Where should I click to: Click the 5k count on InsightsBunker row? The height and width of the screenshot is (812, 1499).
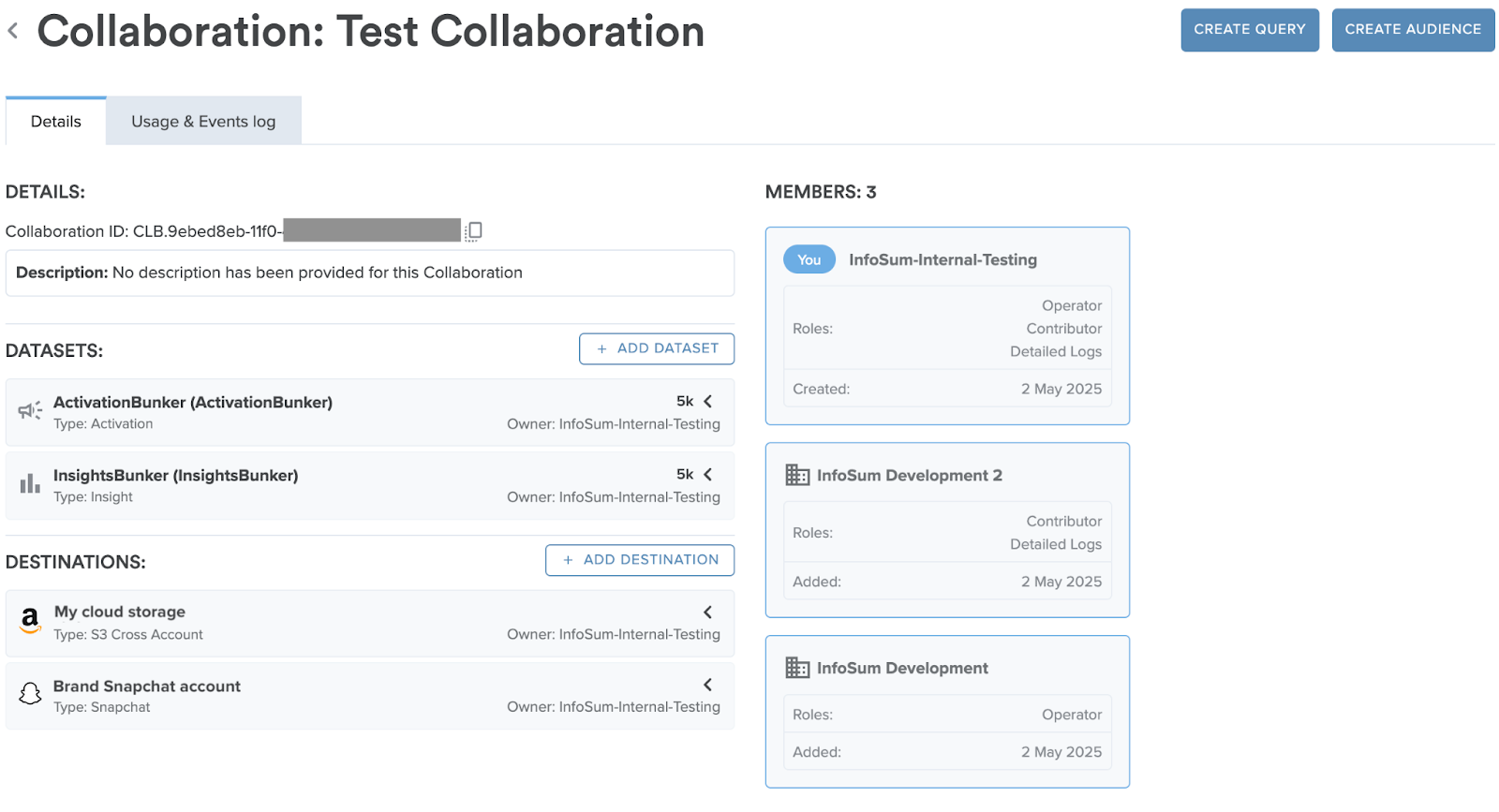click(x=685, y=474)
